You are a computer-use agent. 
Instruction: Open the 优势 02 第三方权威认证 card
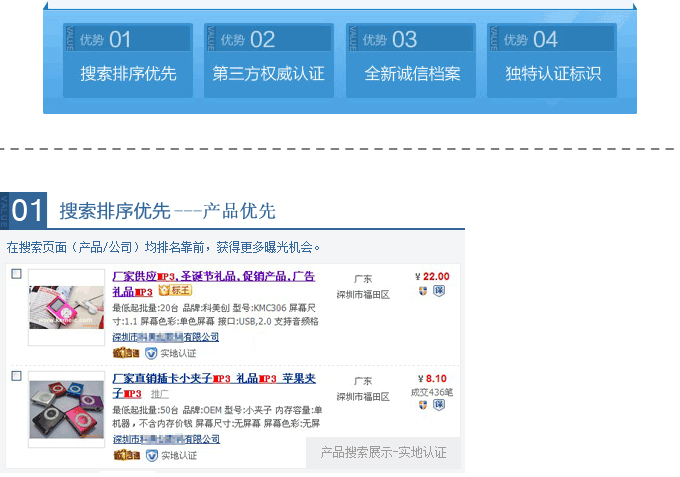(x=269, y=60)
